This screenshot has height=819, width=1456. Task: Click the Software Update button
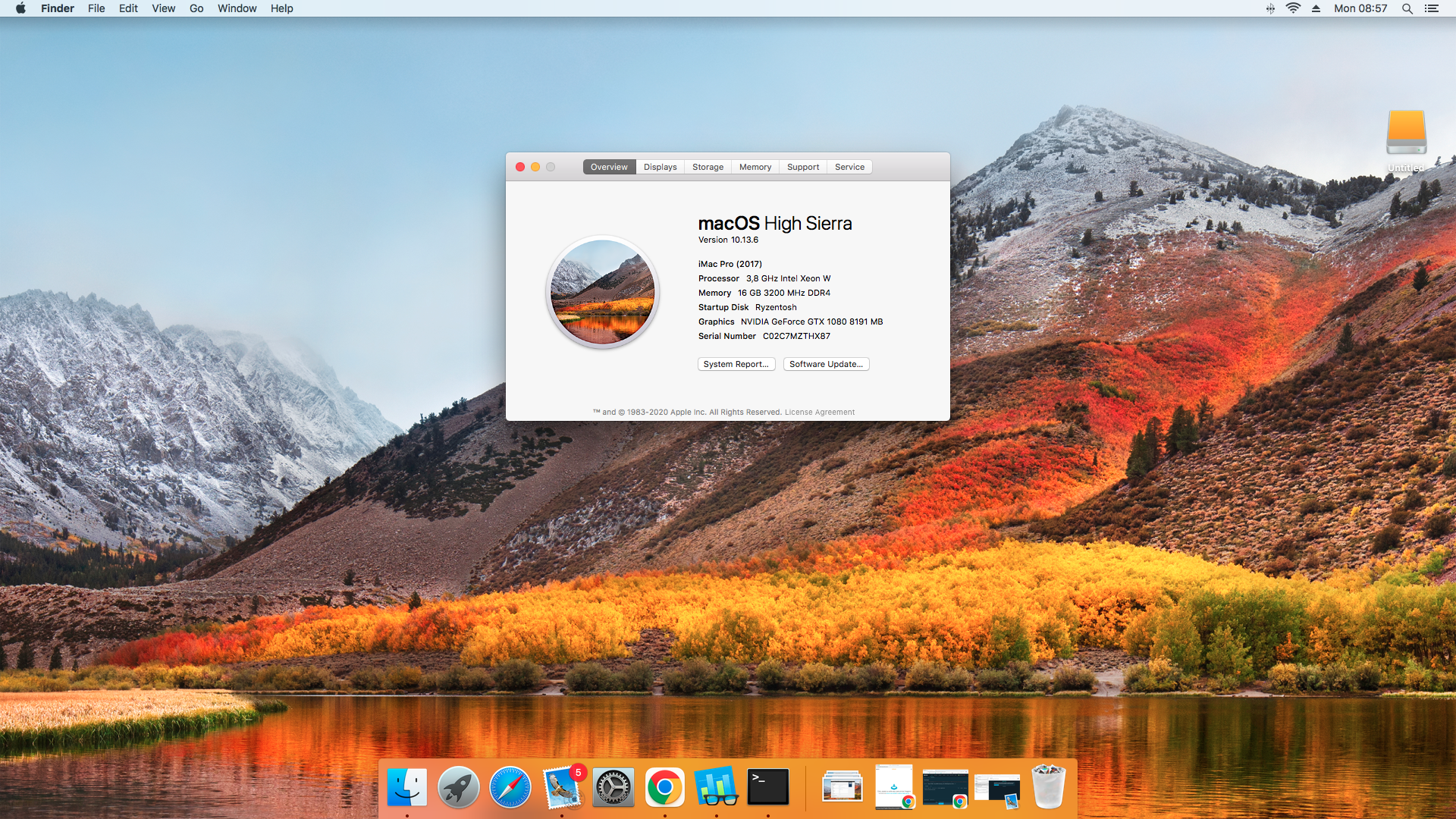click(826, 364)
